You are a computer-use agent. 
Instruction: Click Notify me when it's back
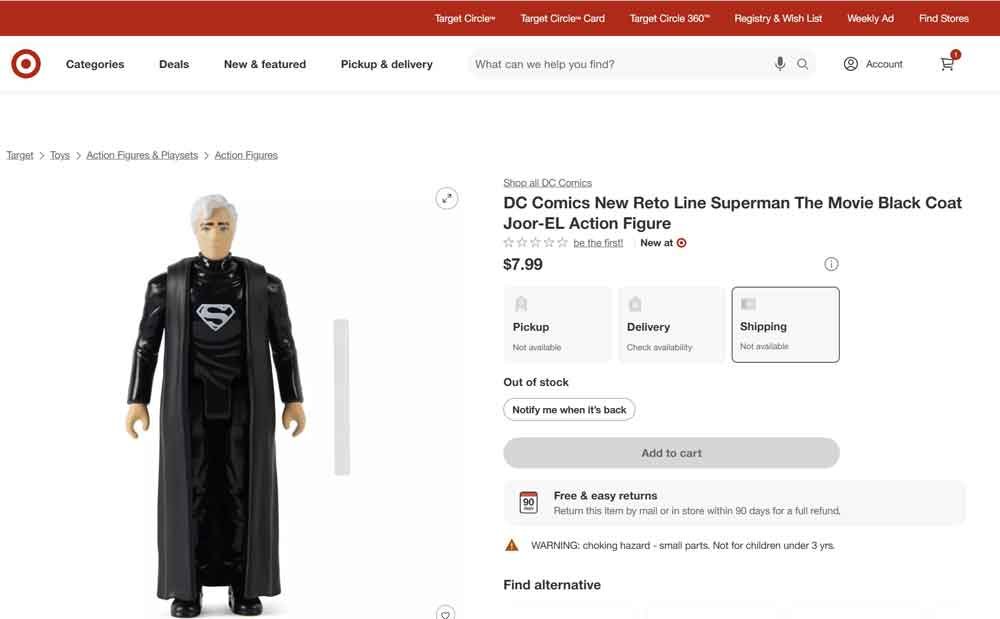click(569, 410)
